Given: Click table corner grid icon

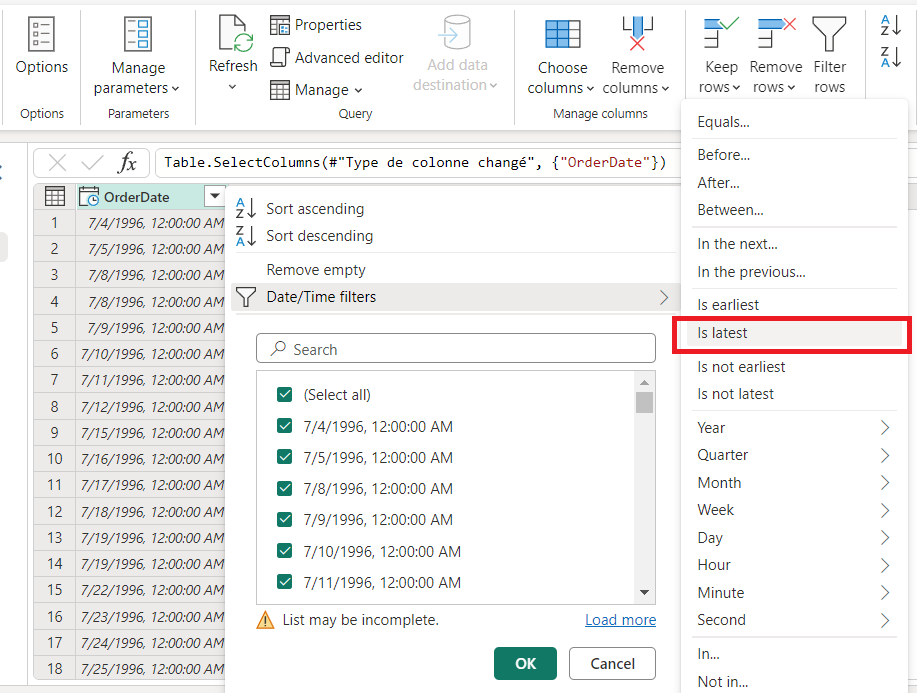Looking at the screenshot, I should click(54, 196).
